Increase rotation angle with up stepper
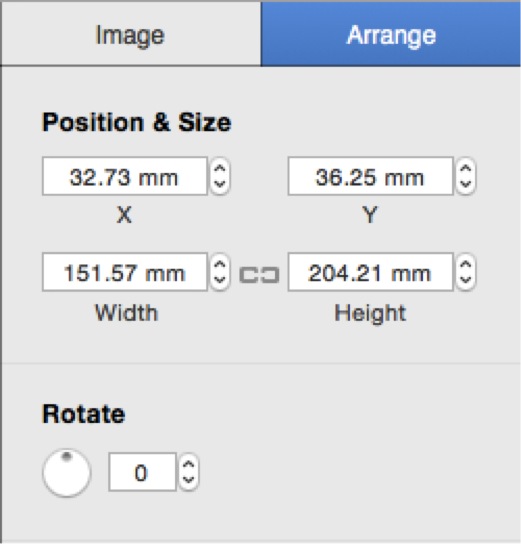The height and width of the screenshot is (544, 521). [x=188, y=464]
